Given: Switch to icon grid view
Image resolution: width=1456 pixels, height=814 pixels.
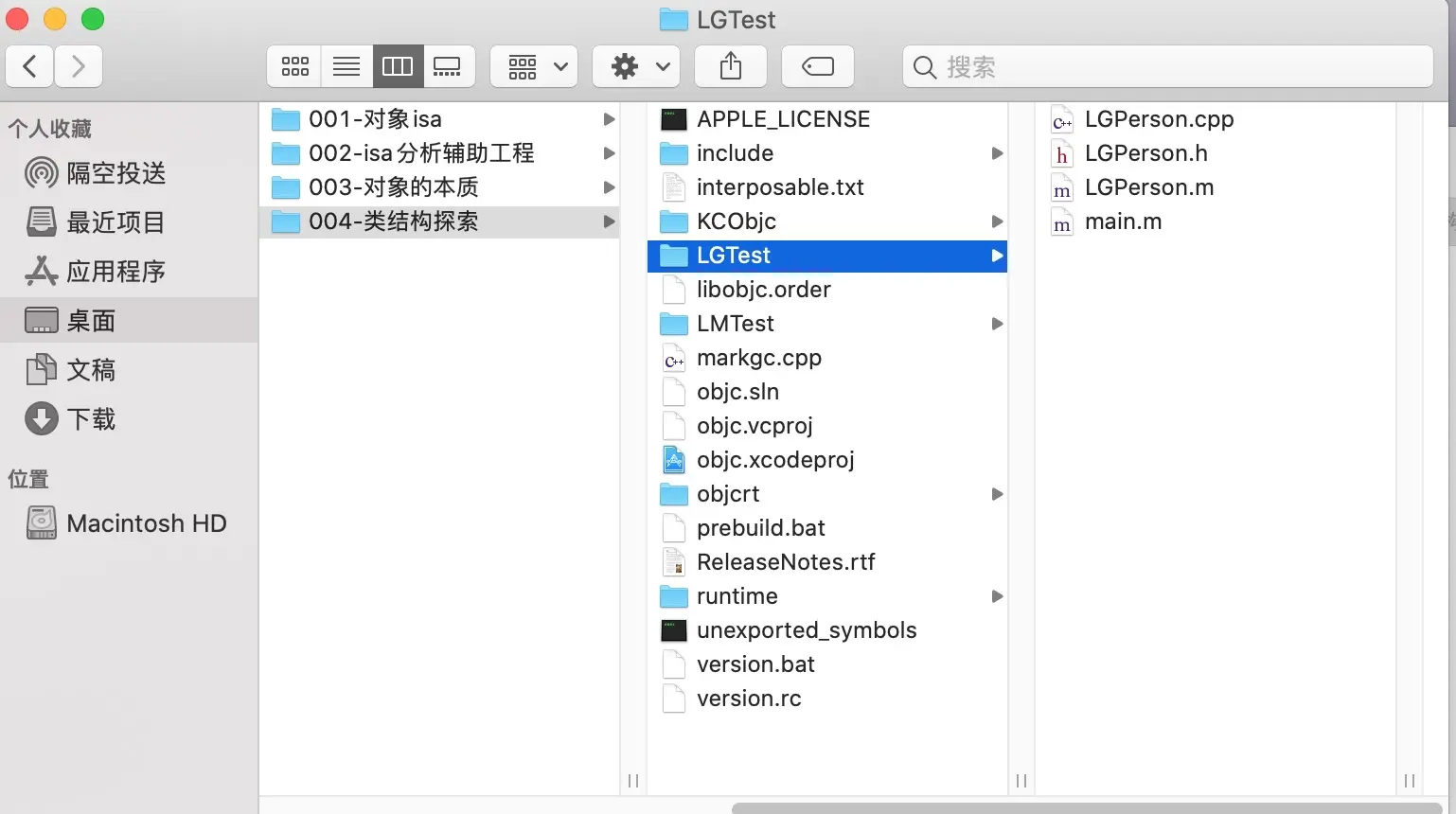Looking at the screenshot, I should pyautogui.click(x=294, y=66).
